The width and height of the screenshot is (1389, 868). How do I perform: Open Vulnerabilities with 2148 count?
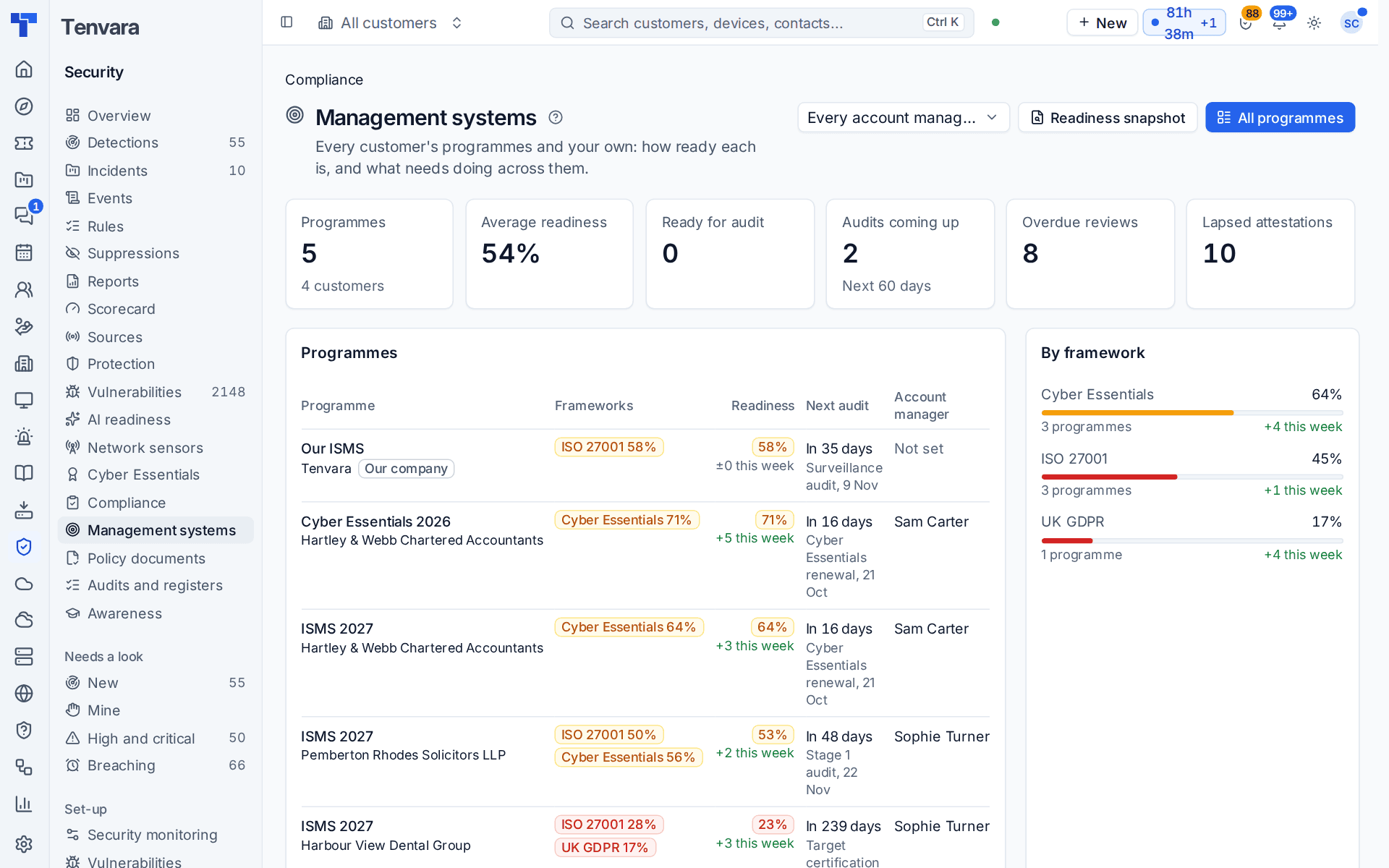tap(156, 392)
